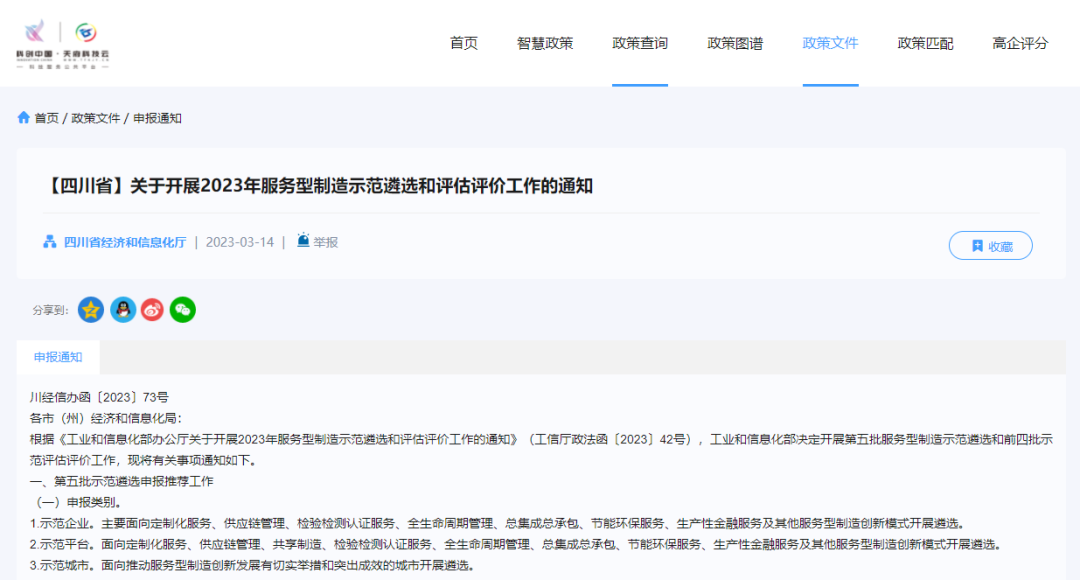The height and width of the screenshot is (580, 1080).
Task: Share the article to Weibo
Action: (152, 310)
